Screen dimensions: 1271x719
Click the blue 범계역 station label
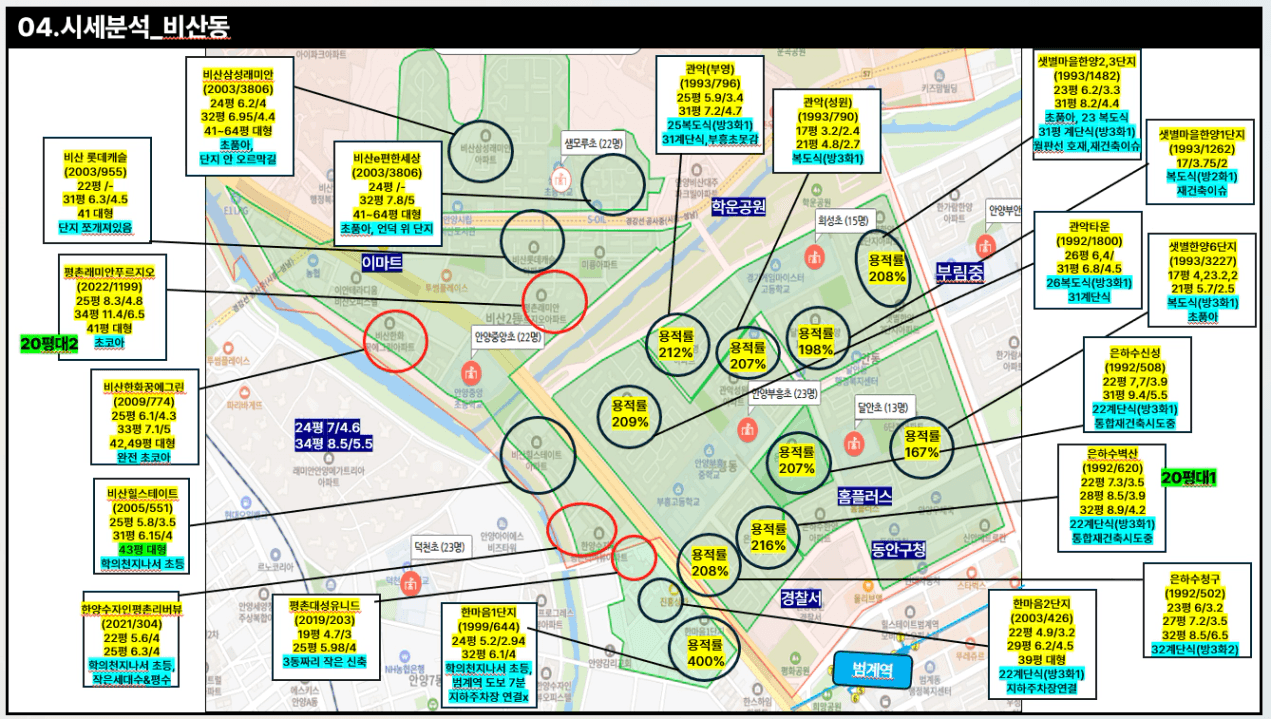click(873, 669)
